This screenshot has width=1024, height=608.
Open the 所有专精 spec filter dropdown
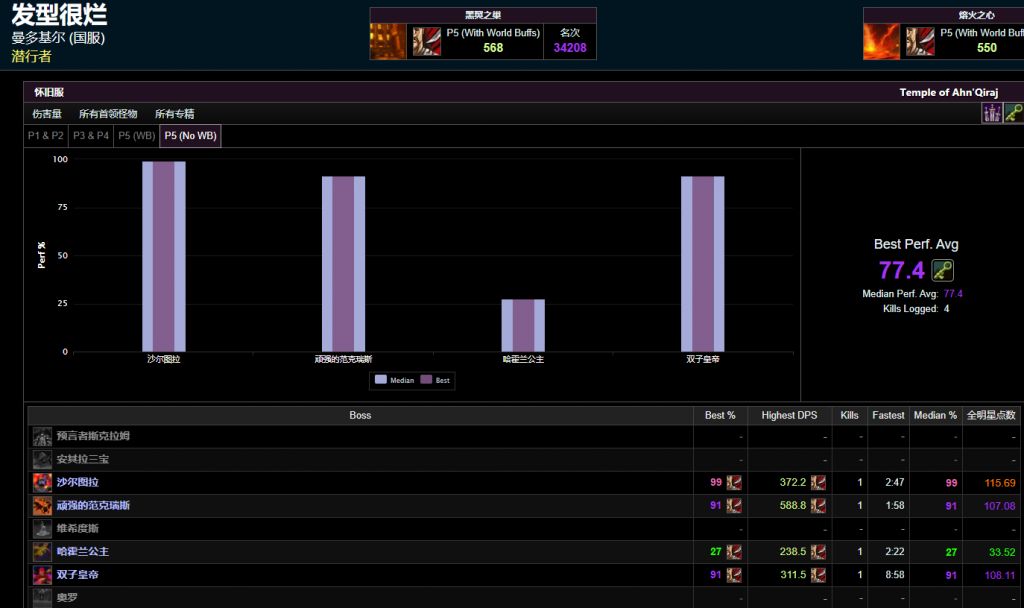[175, 114]
